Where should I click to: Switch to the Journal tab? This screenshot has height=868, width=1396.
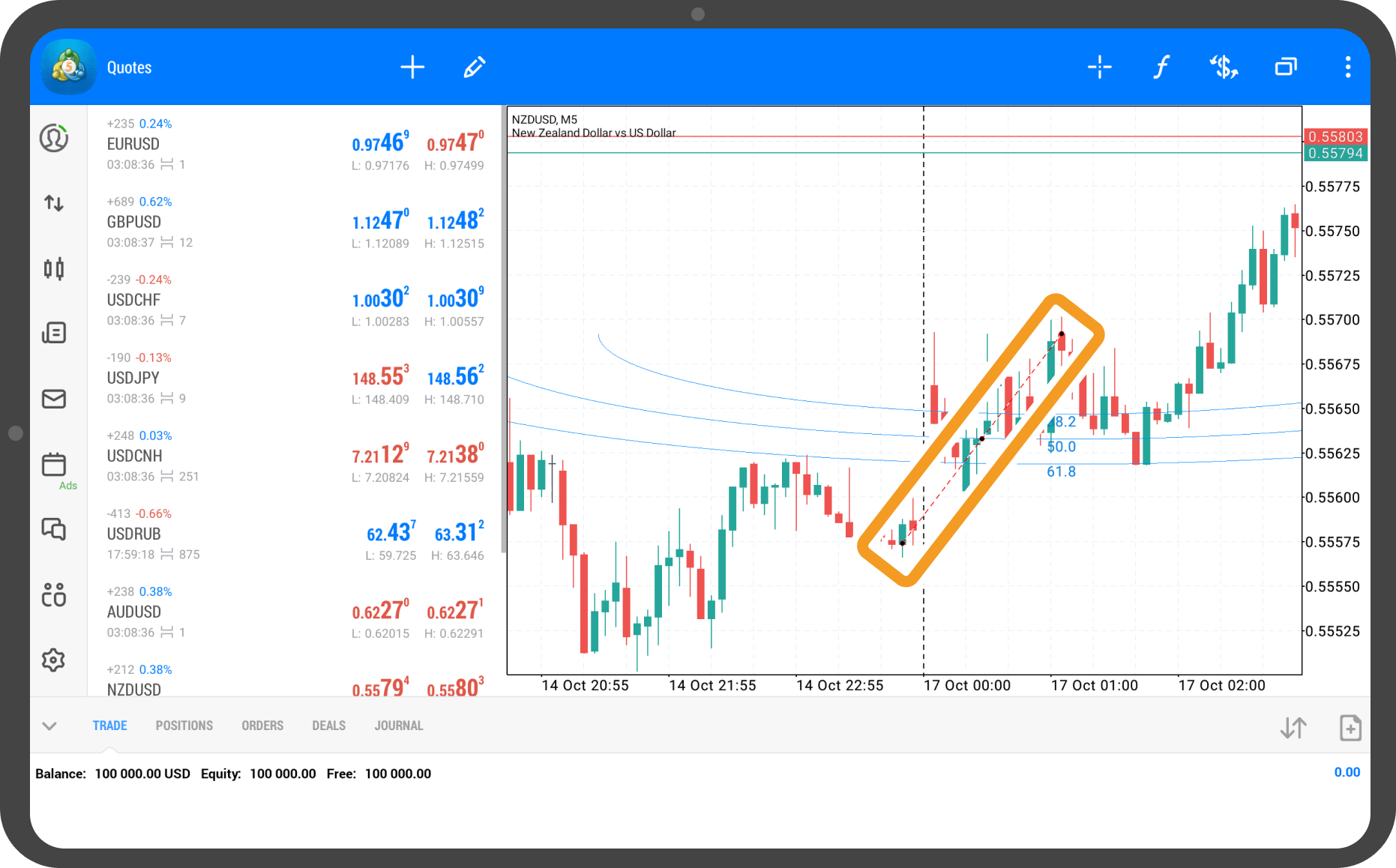(398, 726)
